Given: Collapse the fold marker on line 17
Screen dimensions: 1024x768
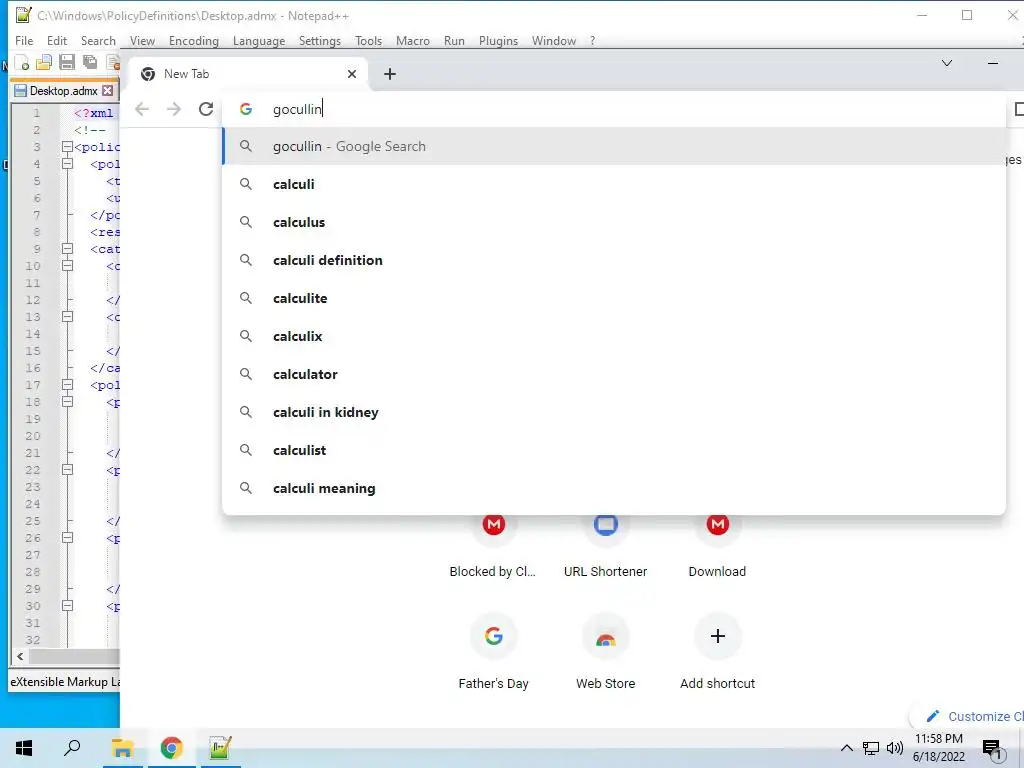Looking at the screenshot, I should click(x=67, y=385).
